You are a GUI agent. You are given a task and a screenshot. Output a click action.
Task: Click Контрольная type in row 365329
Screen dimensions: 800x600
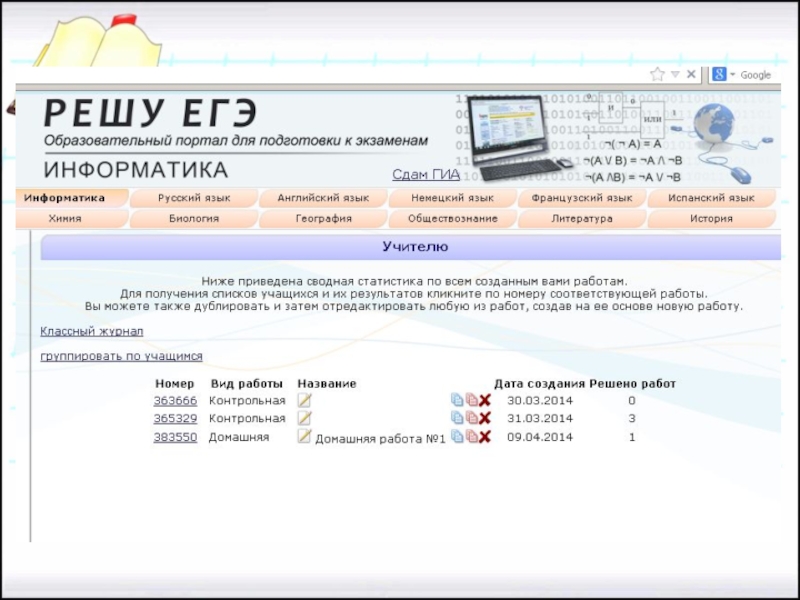click(x=247, y=418)
